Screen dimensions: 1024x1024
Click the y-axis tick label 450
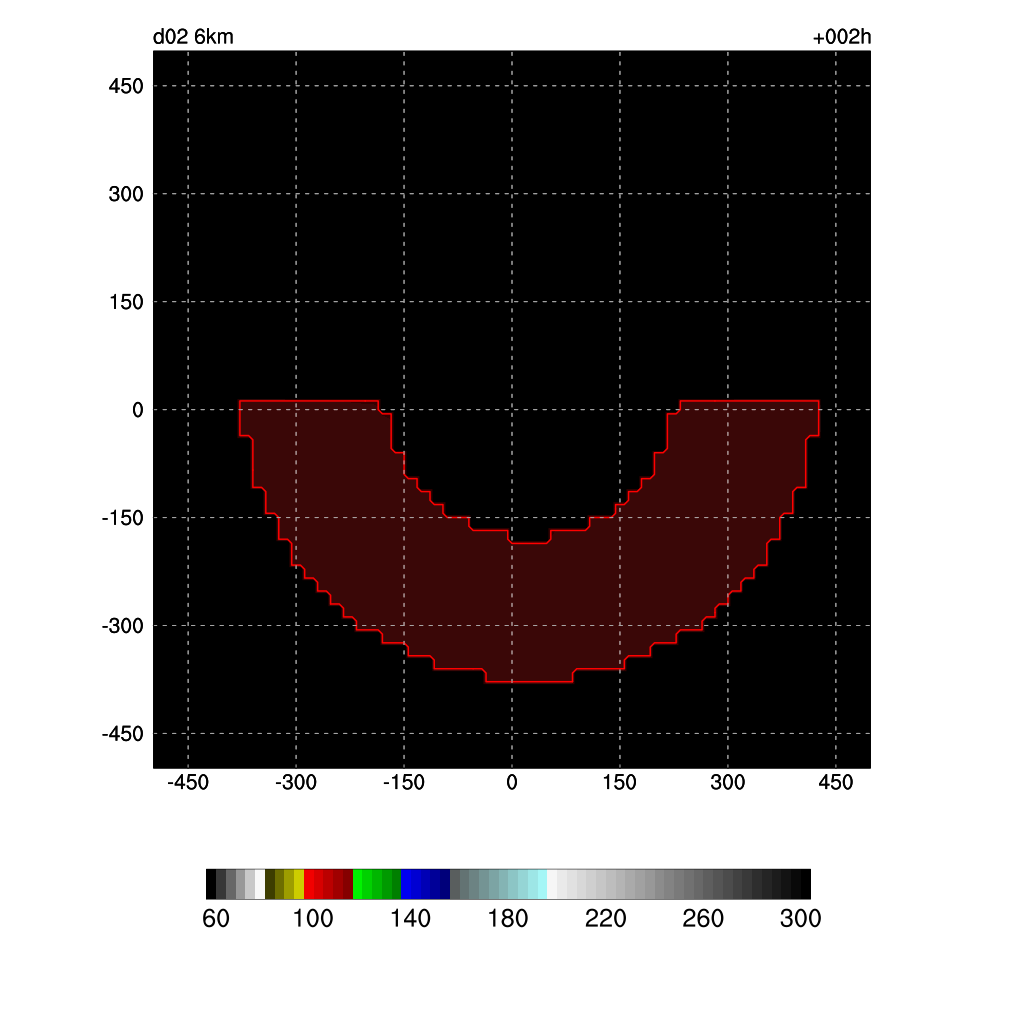pos(126,86)
